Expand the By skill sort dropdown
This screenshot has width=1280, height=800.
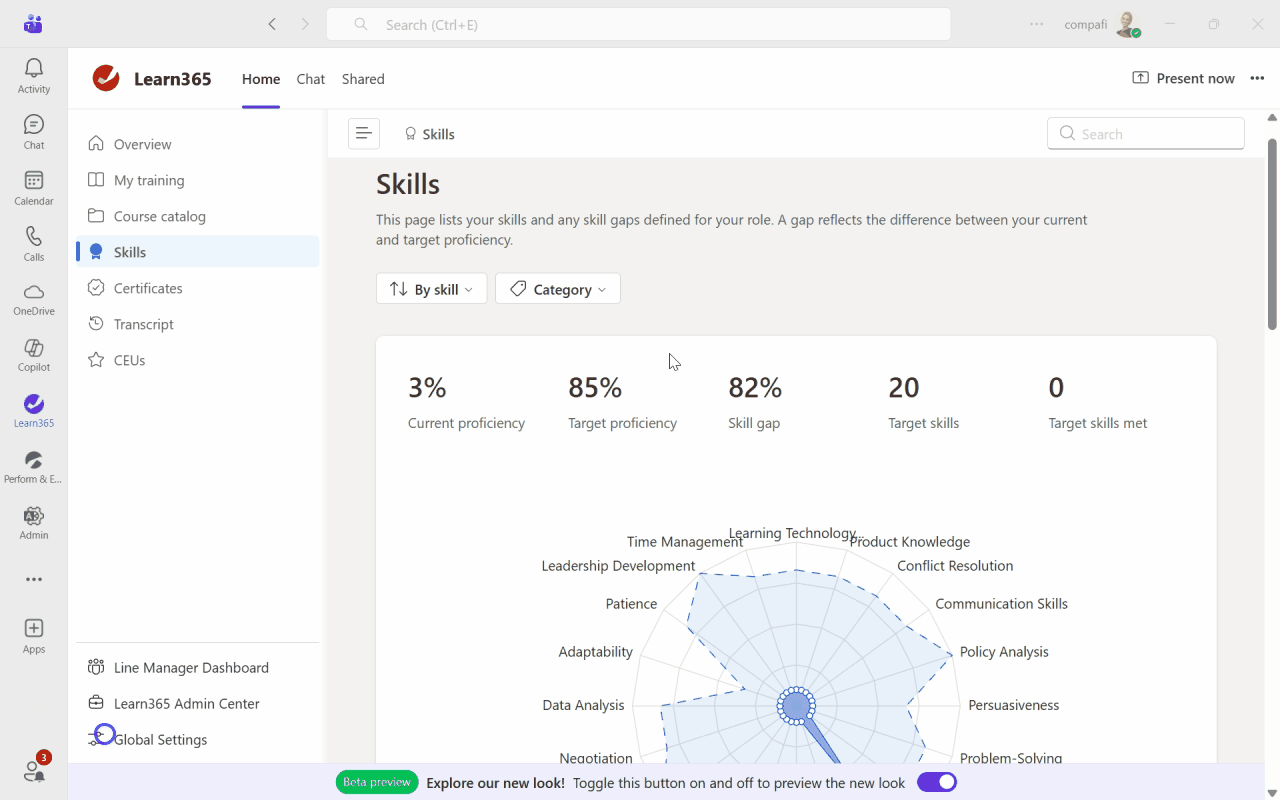pos(431,289)
